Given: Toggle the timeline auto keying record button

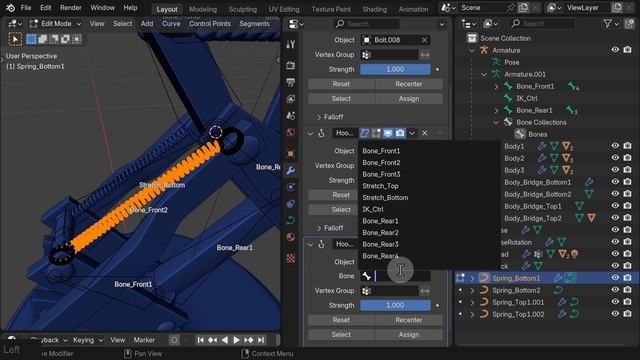Looking at the screenshot, I should tap(174, 340).
